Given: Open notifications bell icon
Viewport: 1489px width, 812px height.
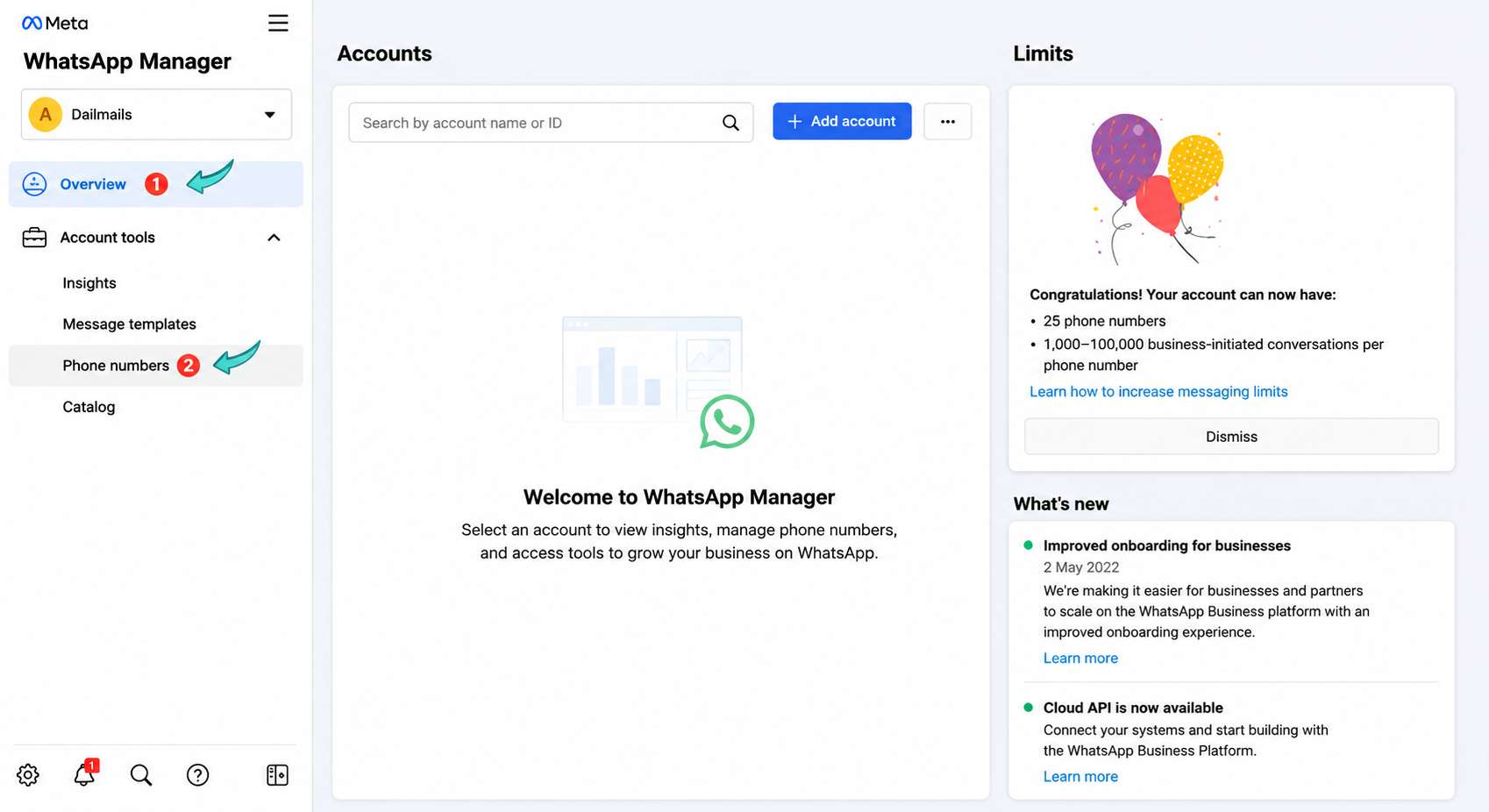Looking at the screenshot, I should click(x=84, y=774).
